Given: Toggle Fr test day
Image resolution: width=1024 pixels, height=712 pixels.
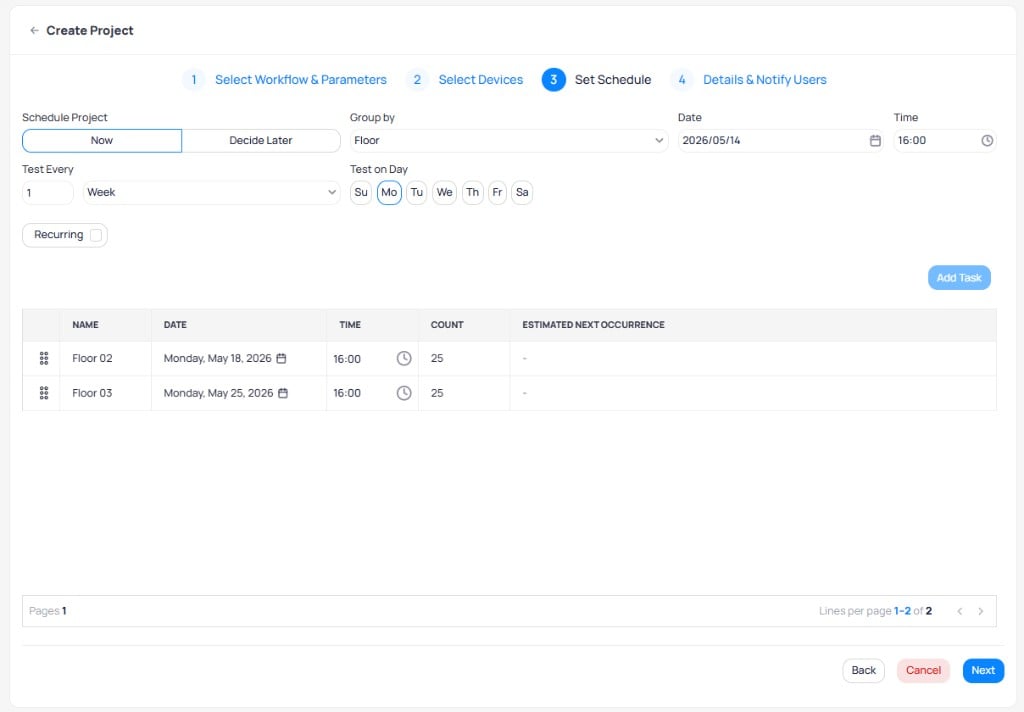Looking at the screenshot, I should [x=498, y=193].
